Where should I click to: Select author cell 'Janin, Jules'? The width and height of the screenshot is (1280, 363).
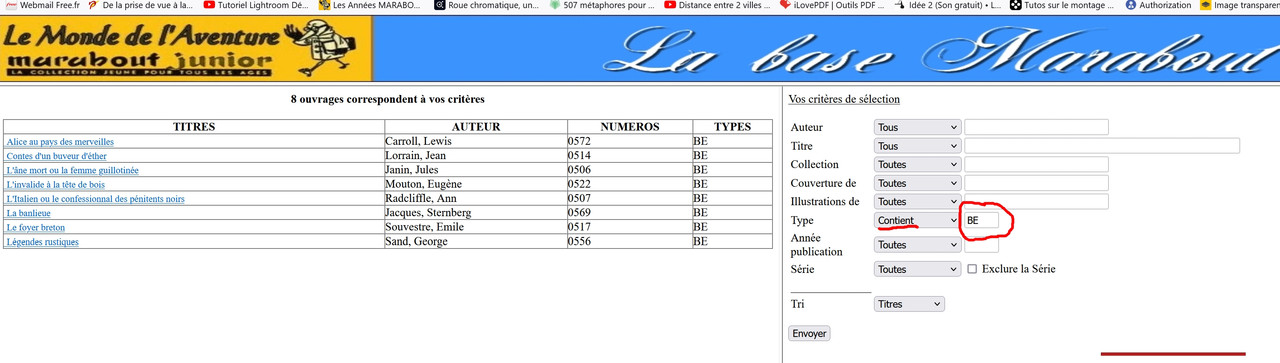476,170
